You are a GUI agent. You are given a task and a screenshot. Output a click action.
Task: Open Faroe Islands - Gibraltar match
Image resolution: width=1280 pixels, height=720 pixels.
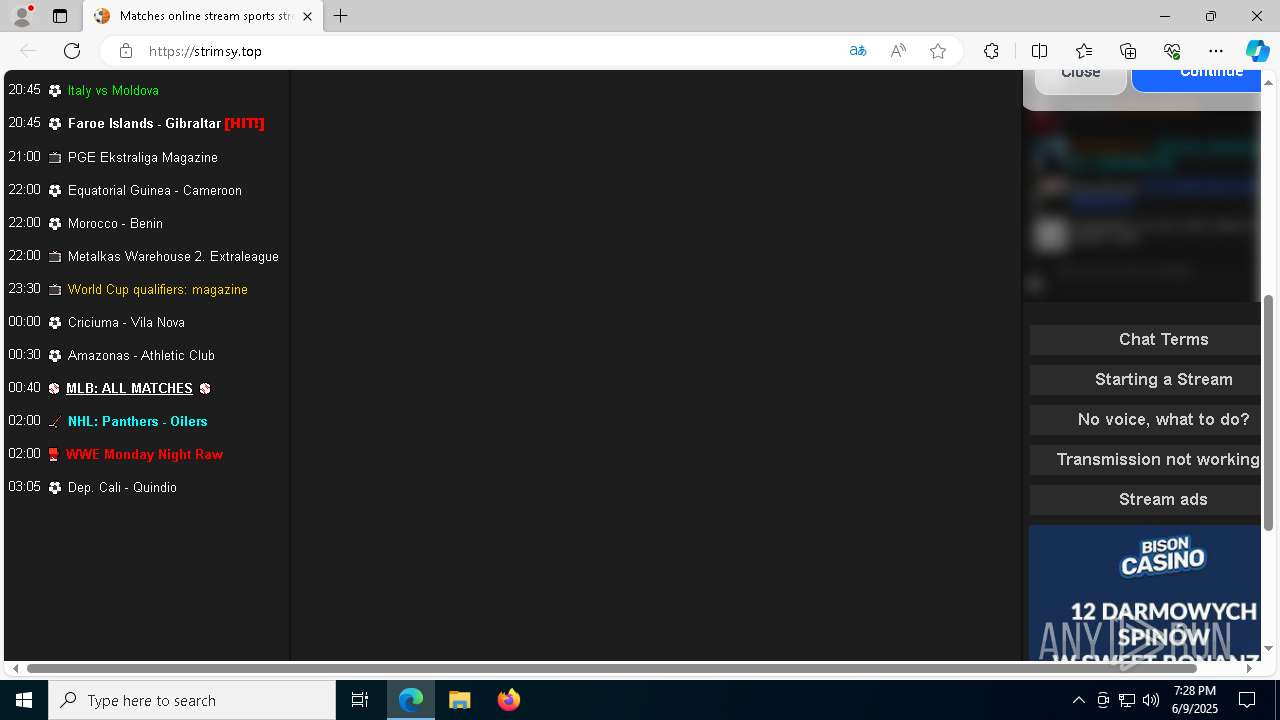[x=144, y=123]
